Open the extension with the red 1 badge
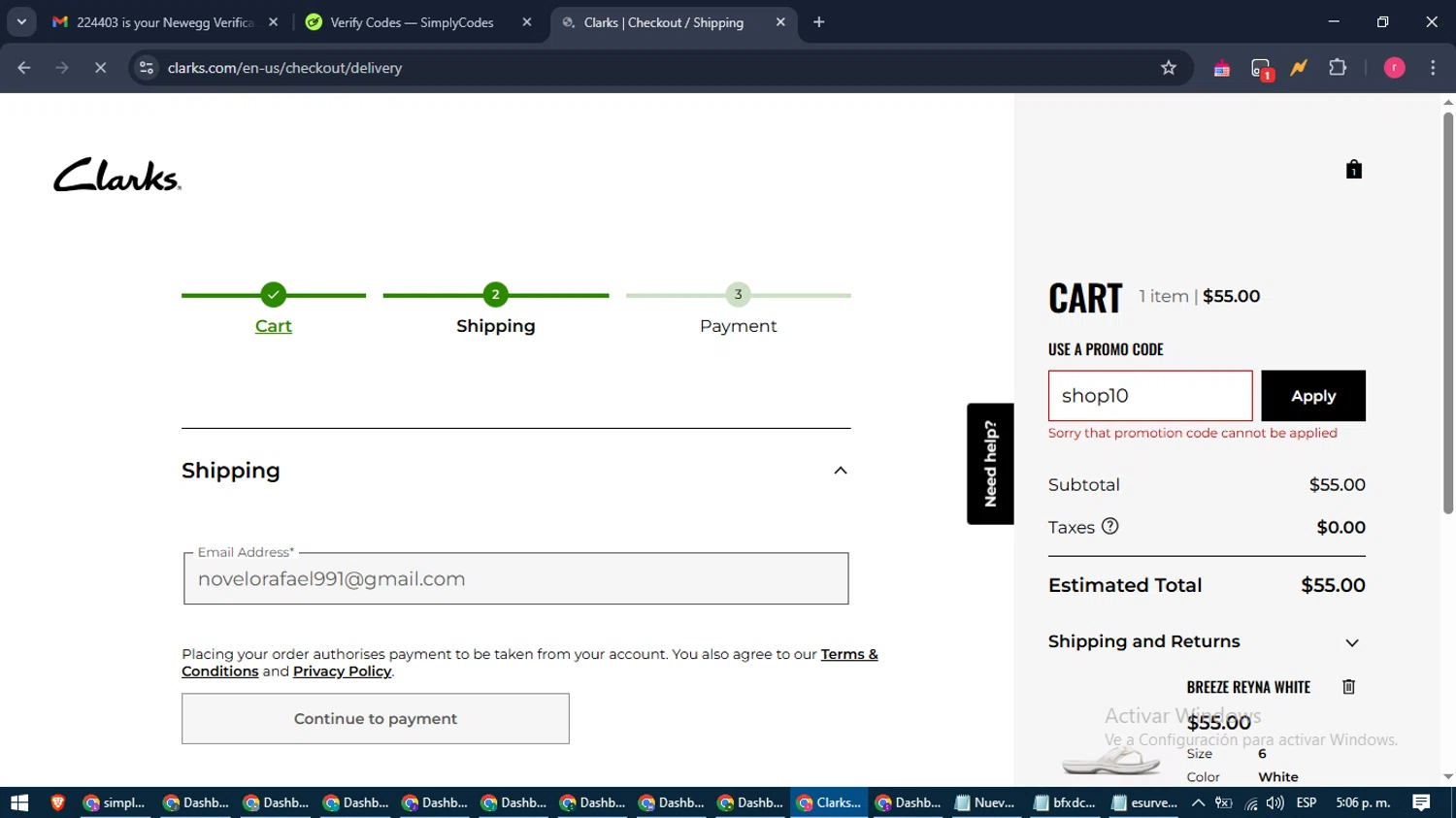 tap(1261, 68)
